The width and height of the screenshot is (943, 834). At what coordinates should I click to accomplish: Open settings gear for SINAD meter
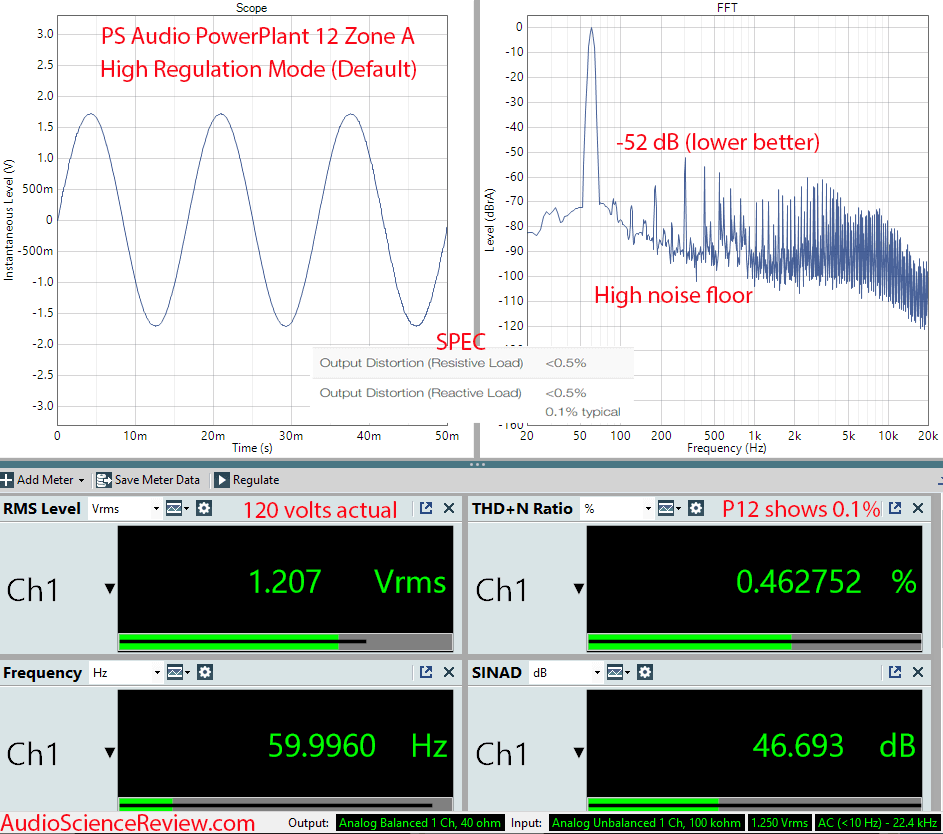tap(645, 672)
